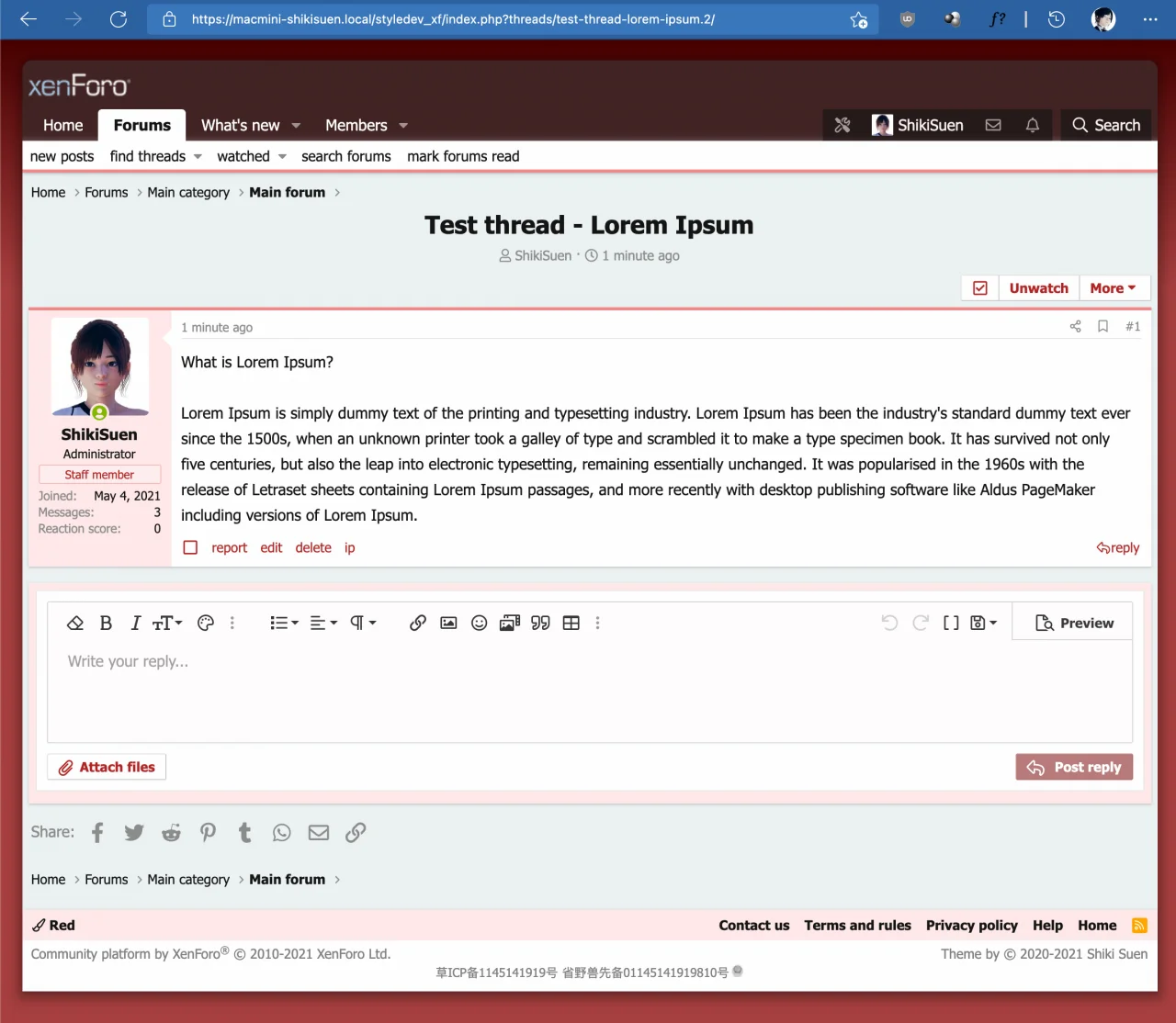Toggle BB code mode brackets icon

[951, 624]
